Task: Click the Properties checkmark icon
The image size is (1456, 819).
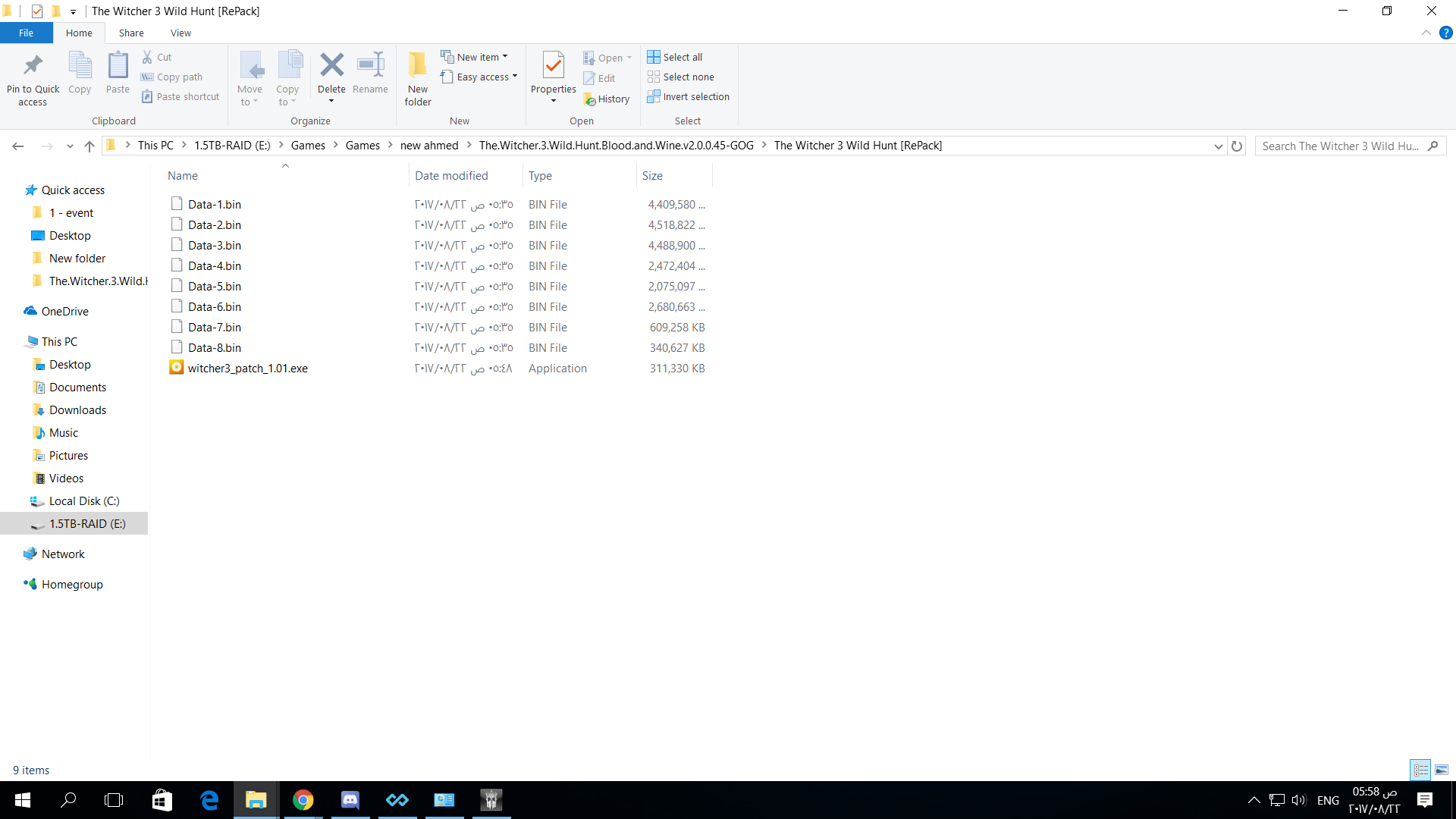Action: point(554,65)
